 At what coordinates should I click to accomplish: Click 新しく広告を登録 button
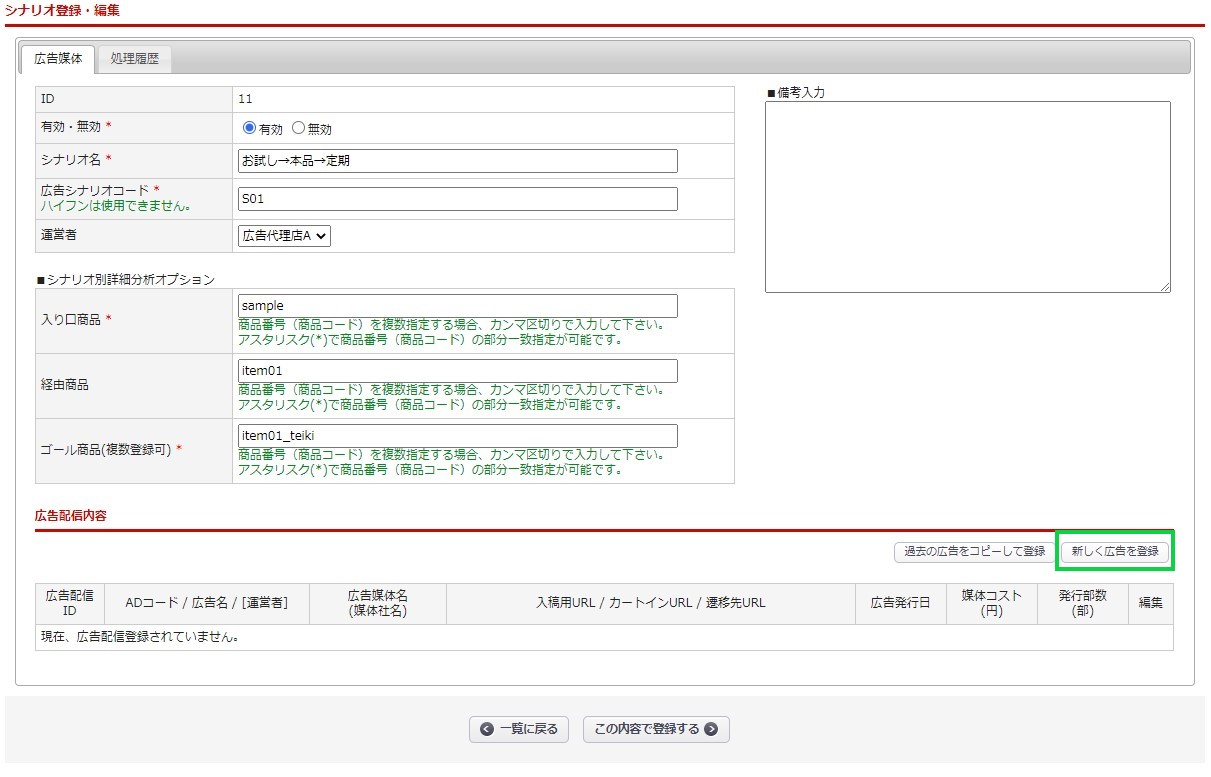point(1114,551)
